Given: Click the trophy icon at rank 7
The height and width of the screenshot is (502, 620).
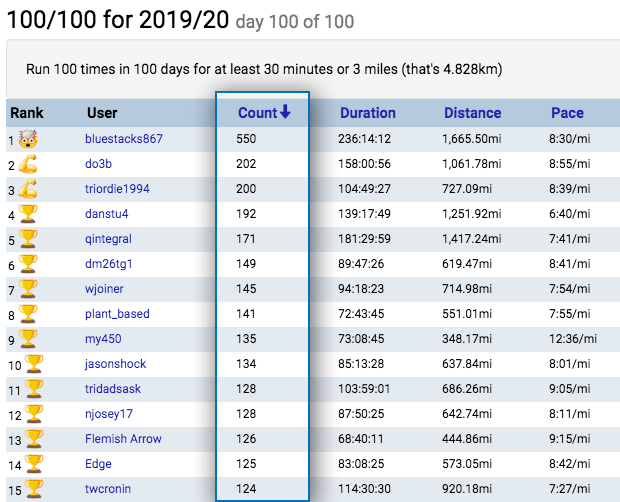Looking at the screenshot, I should (30, 289).
